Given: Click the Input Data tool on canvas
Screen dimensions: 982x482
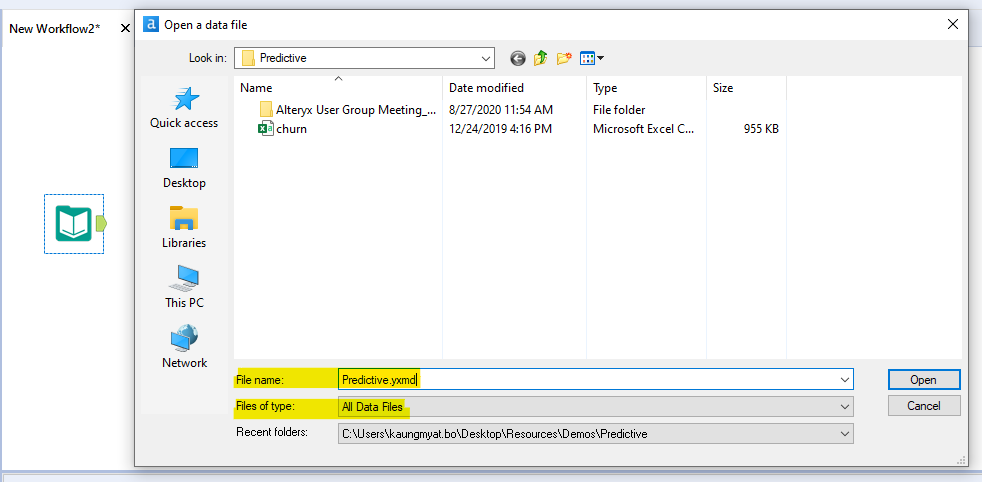Looking at the screenshot, I should (x=74, y=223).
